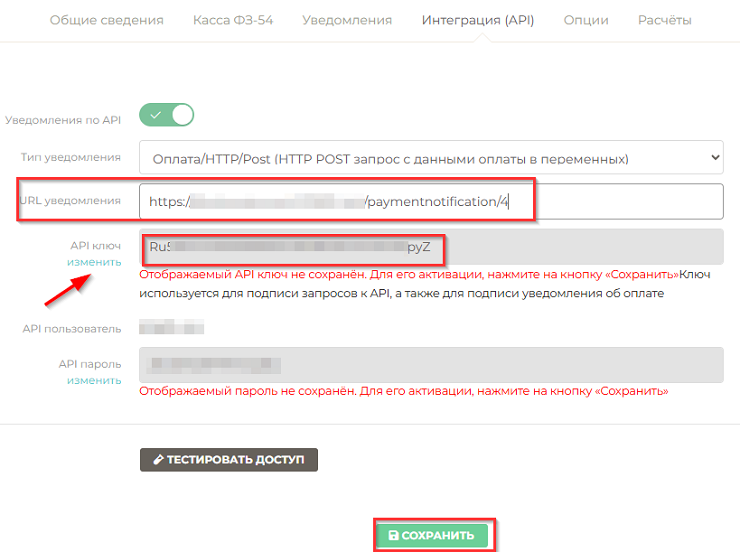Click the blurred API пользователь value
Screen dimensions: 740x552
click(171, 326)
